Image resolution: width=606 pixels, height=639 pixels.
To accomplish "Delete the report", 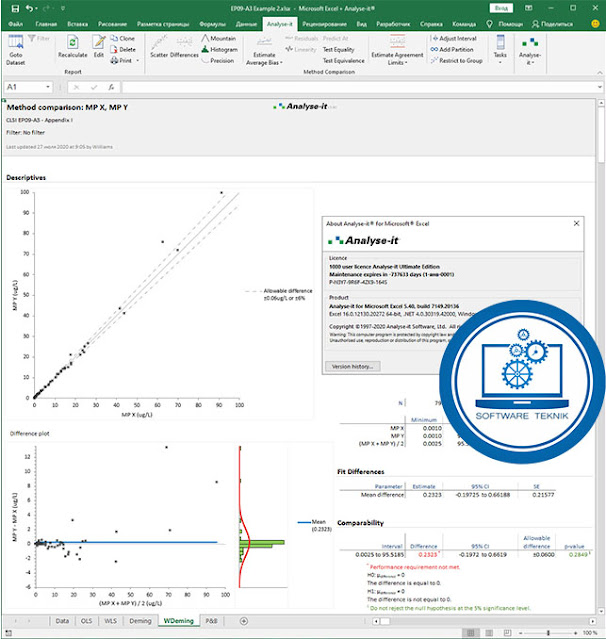I will [123, 49].
